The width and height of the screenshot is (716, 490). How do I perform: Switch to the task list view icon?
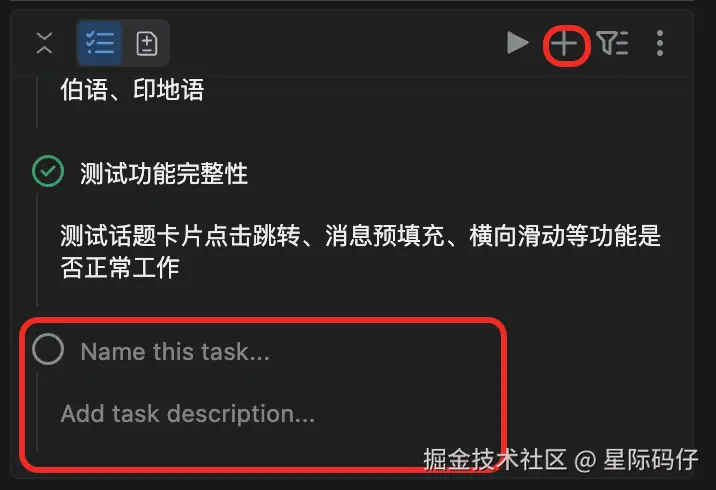coord(100,43)
